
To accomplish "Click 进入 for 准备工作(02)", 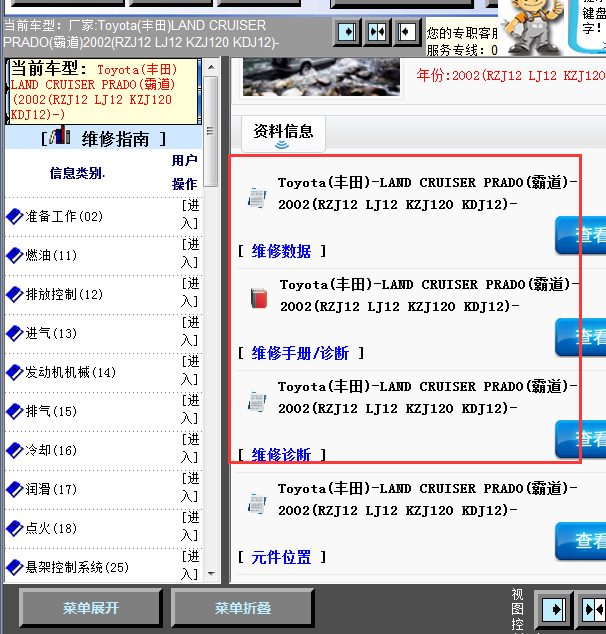I will [190, 214].
